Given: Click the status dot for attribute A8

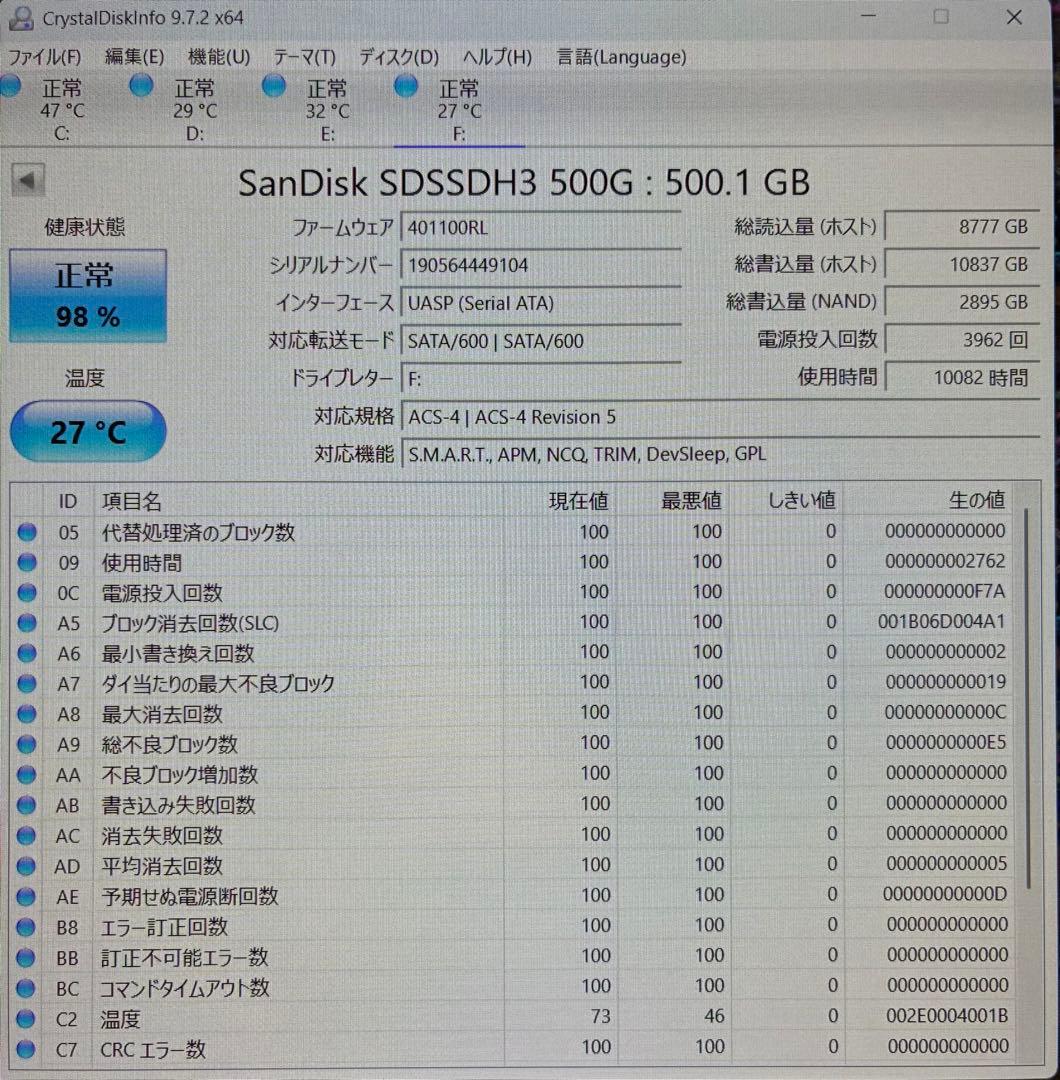Looking at the screenshot, I should pos(26,714).
